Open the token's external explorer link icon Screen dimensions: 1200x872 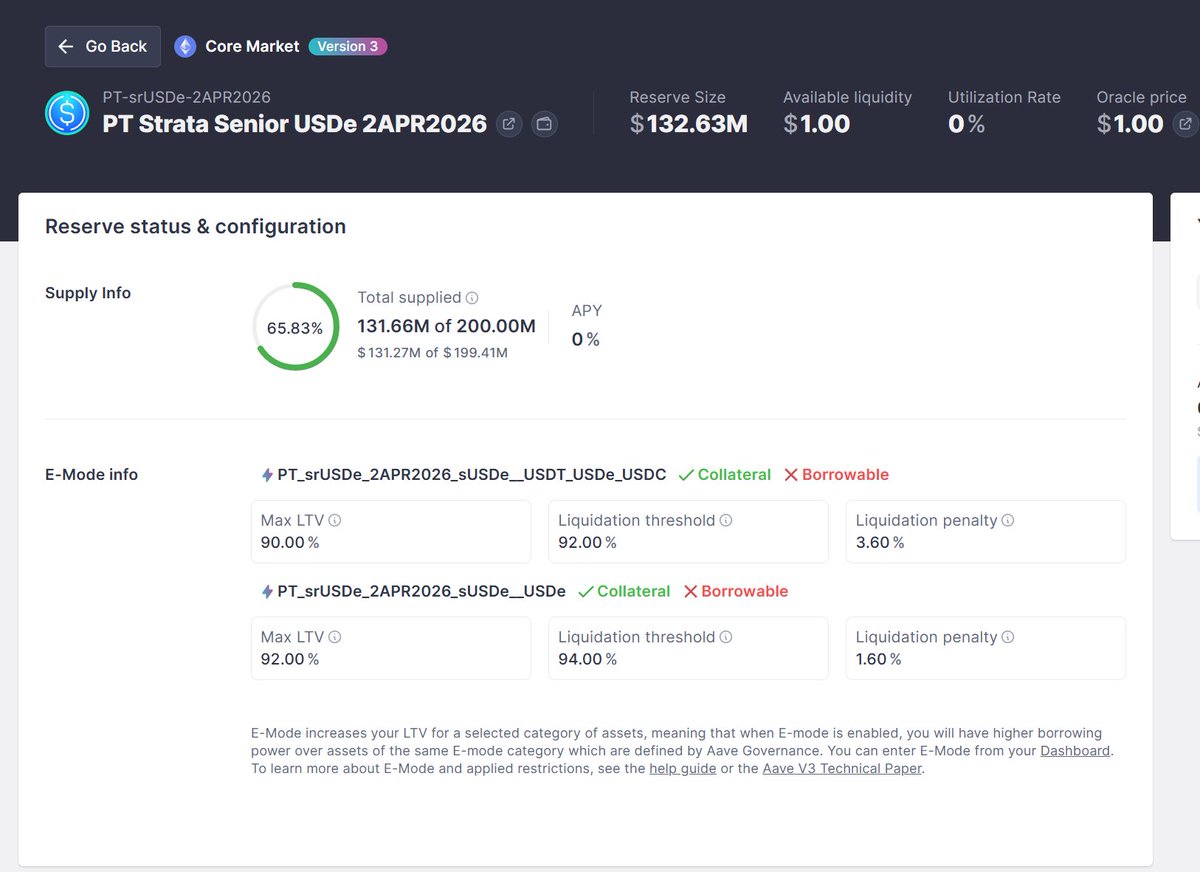pyautogui.click(x=509, y=124)
